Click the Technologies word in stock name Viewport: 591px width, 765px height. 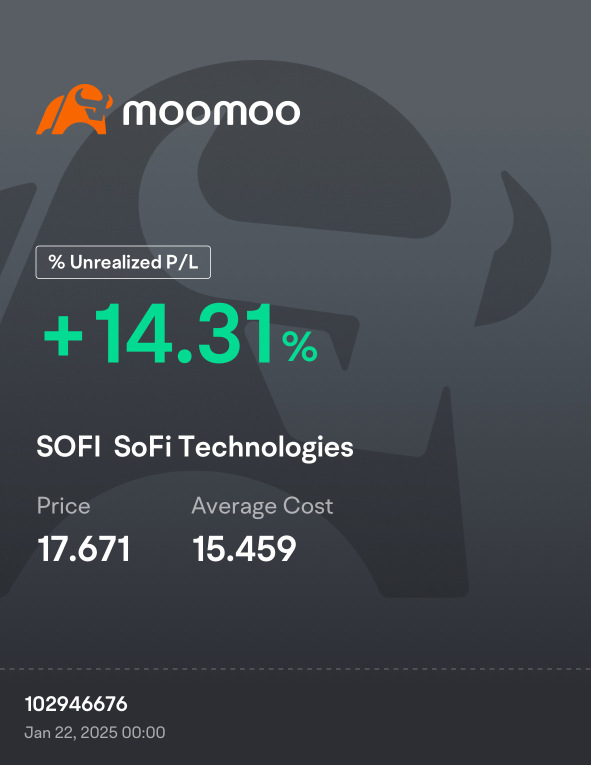[x=266, y=447]
